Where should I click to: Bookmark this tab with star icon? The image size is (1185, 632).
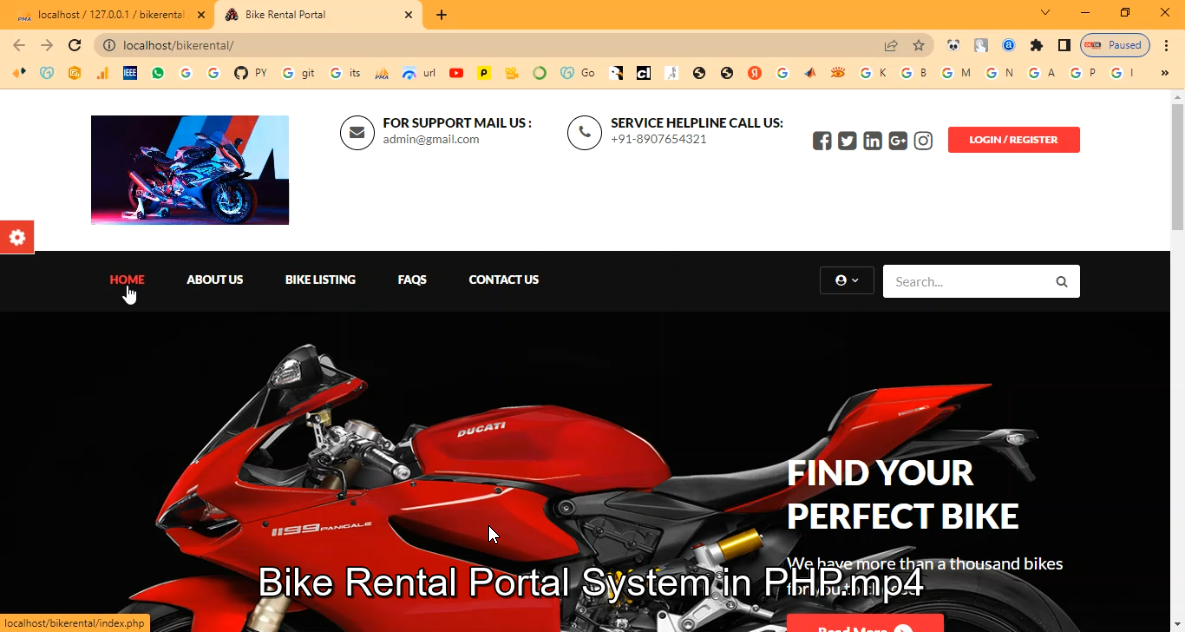click(918, 45)
